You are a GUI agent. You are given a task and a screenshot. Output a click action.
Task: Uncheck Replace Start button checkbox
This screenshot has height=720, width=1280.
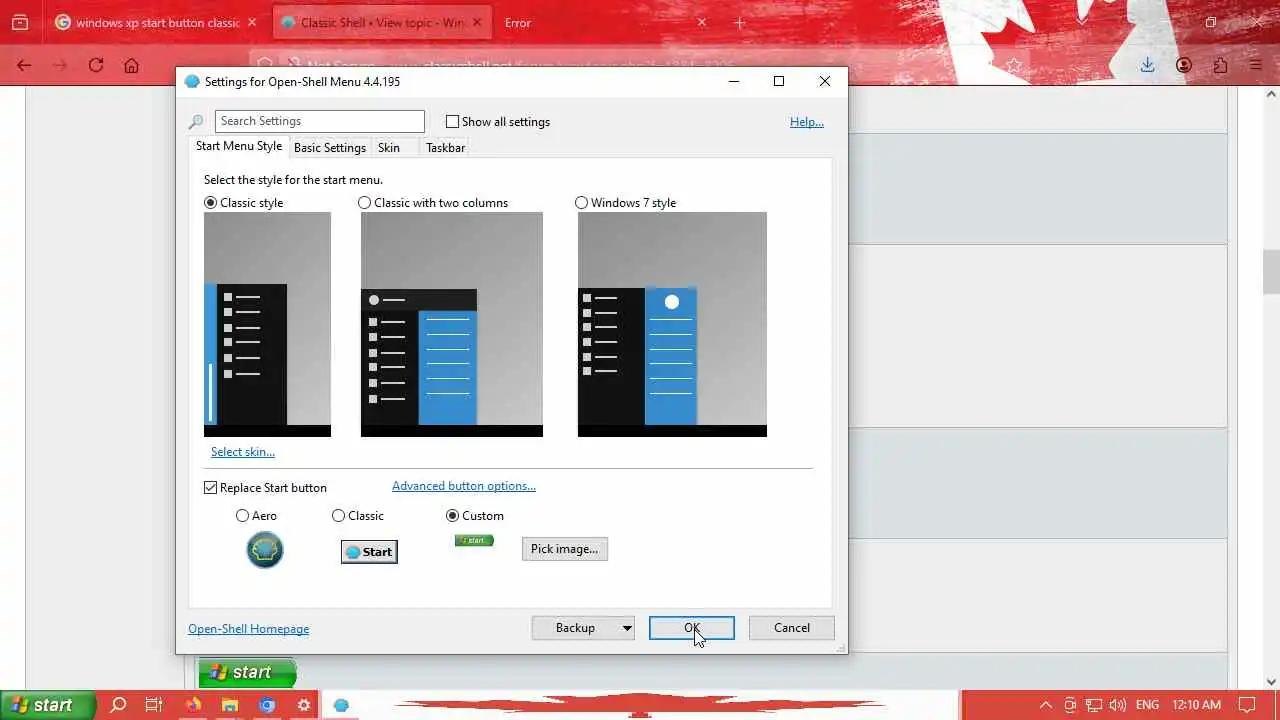tap(210, 488)
